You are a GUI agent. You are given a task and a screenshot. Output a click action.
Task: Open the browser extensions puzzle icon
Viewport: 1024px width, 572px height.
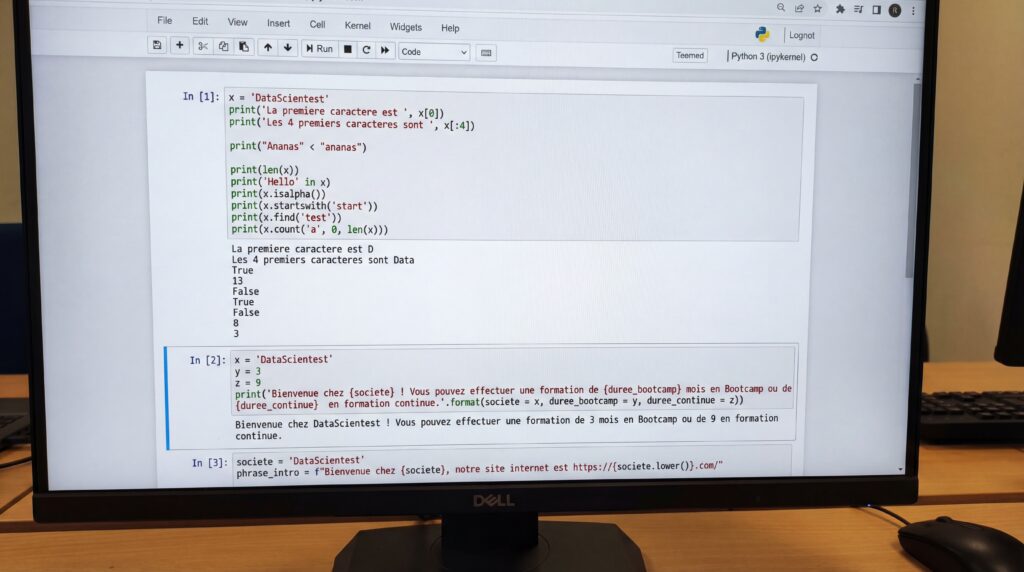tap(840, 9)
